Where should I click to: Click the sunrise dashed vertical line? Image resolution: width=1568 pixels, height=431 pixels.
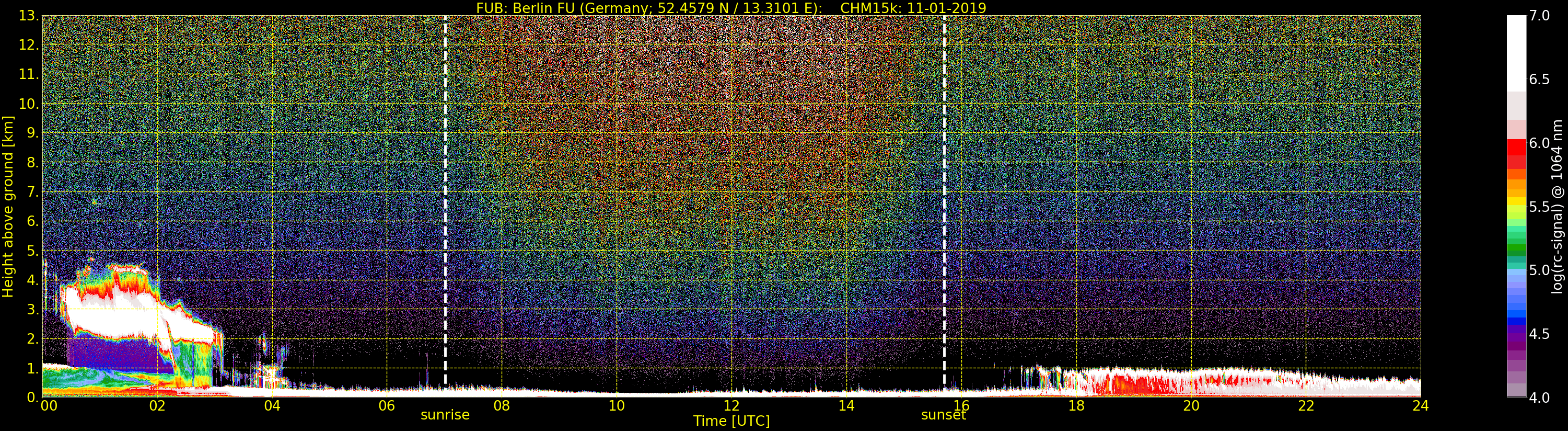click(445, 201)
